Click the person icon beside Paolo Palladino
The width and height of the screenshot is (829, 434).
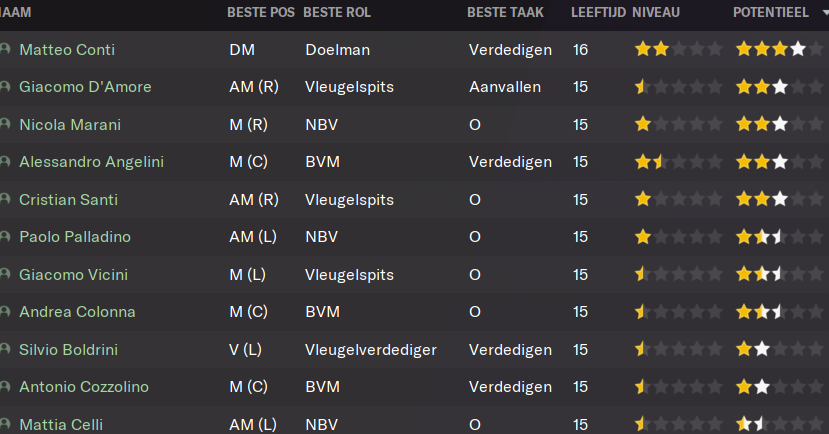click(x=5, y=236)
